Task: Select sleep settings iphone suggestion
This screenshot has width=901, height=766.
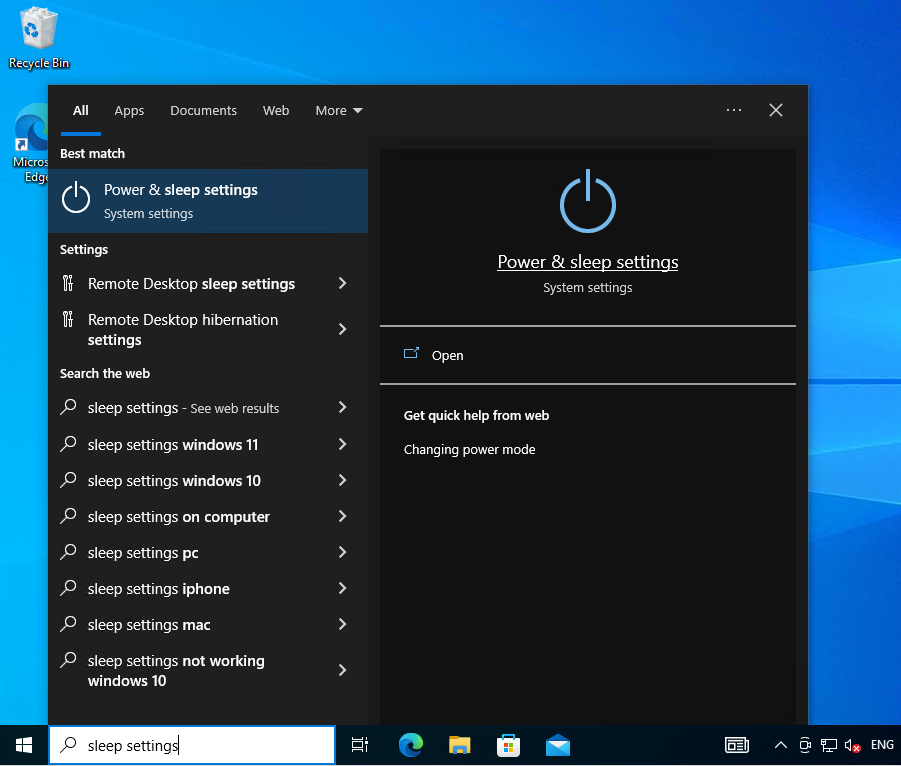Action: pyautogui.click(x=159, y=588)
